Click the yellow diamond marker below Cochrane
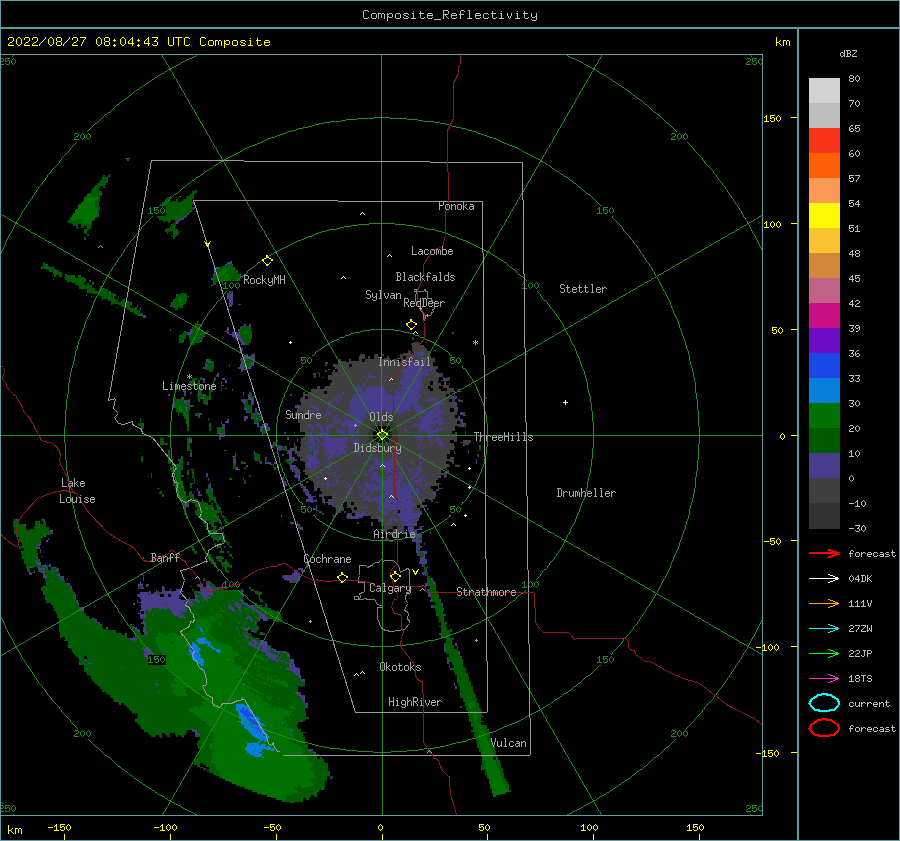The height and width of the screenshot is (841, 900). click(x=343, y=577)
